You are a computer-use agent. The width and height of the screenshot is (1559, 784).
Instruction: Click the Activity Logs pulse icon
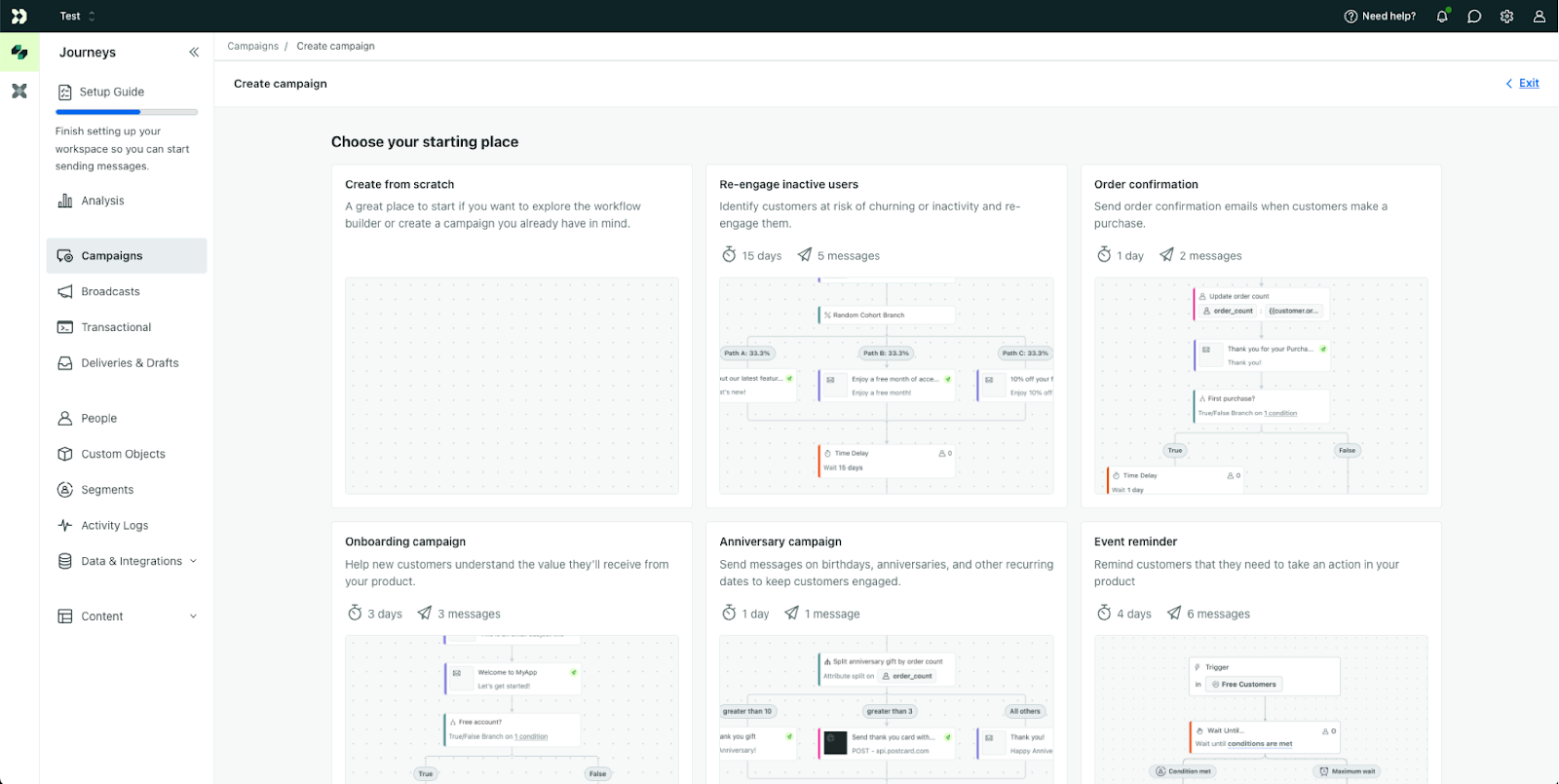coord(65,526)
